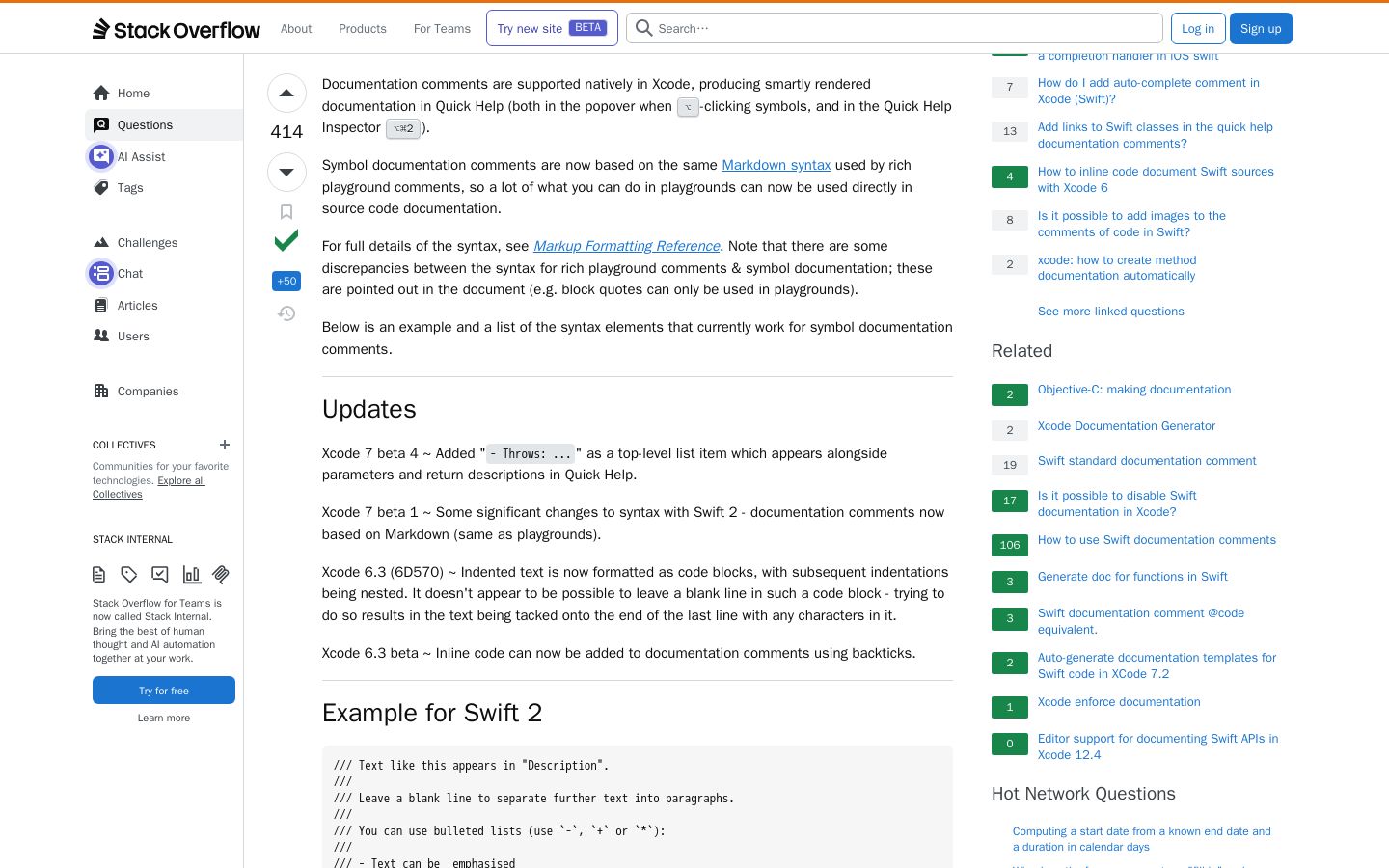Open 'Xcode enforce documentation' link
Screen dimensions: 1389x868
point(1119,702)
